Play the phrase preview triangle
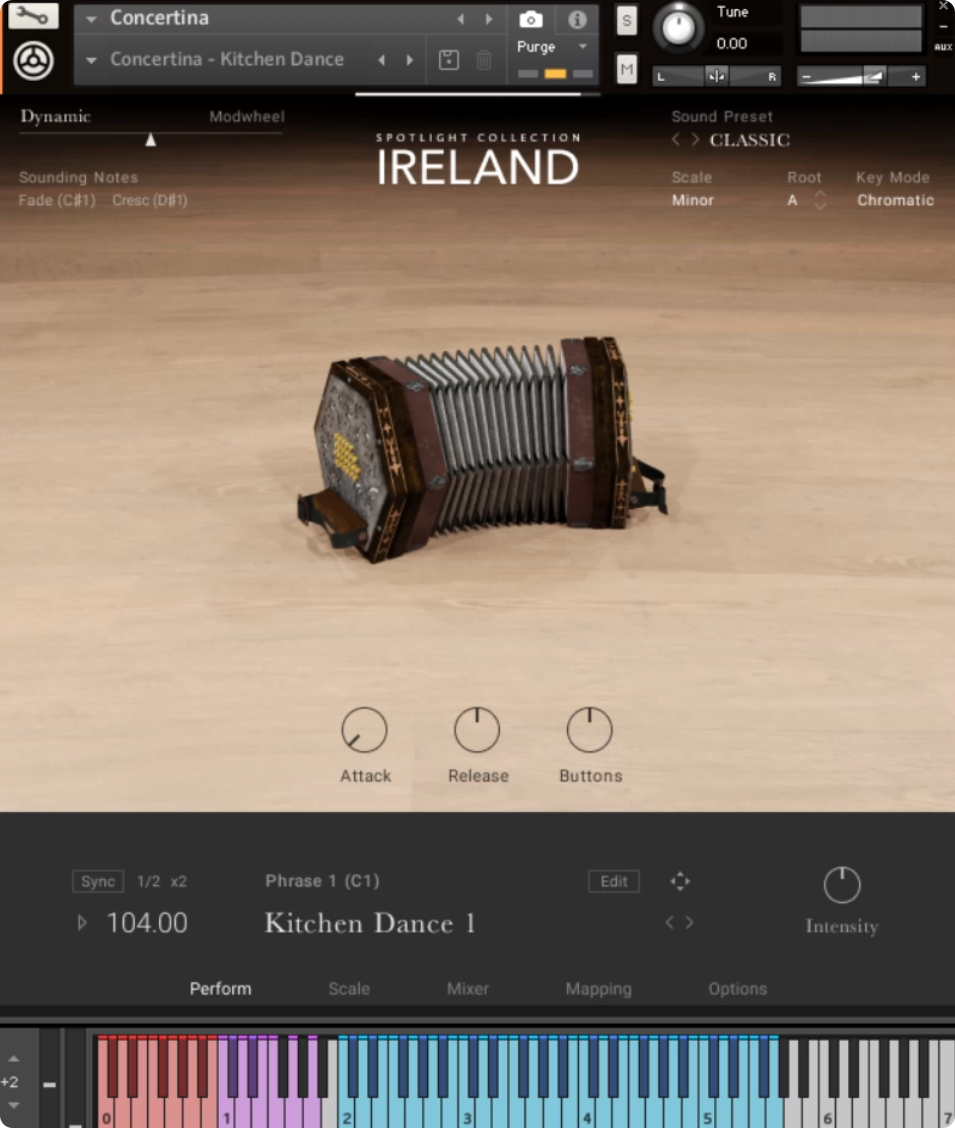This screenshot has height=1128, width=955. click(x=82, y=922)
